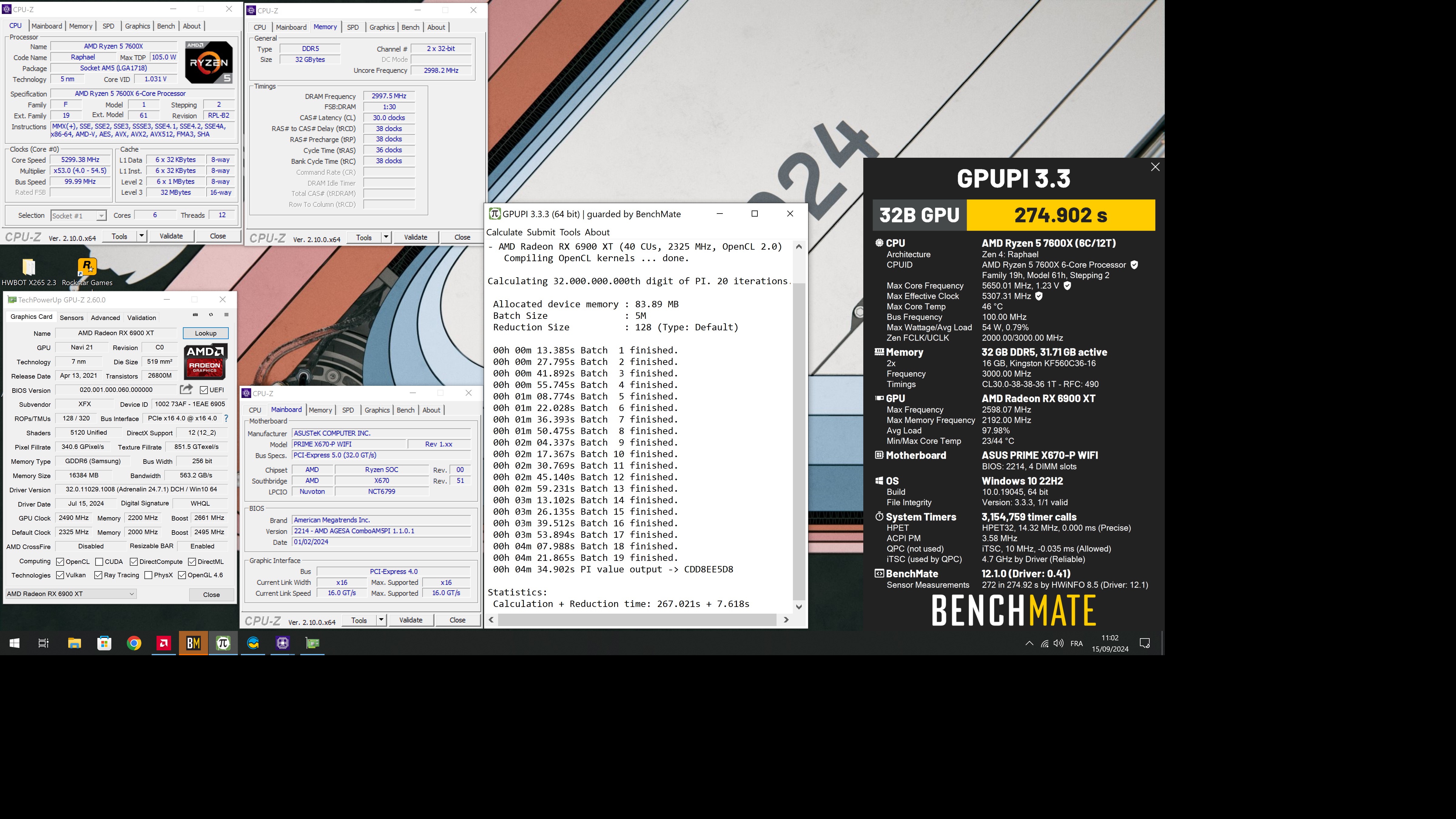This screenshot has height=819, width=1456.
Task: Open the Windows Start menu
Action: [x=15, y=643]
